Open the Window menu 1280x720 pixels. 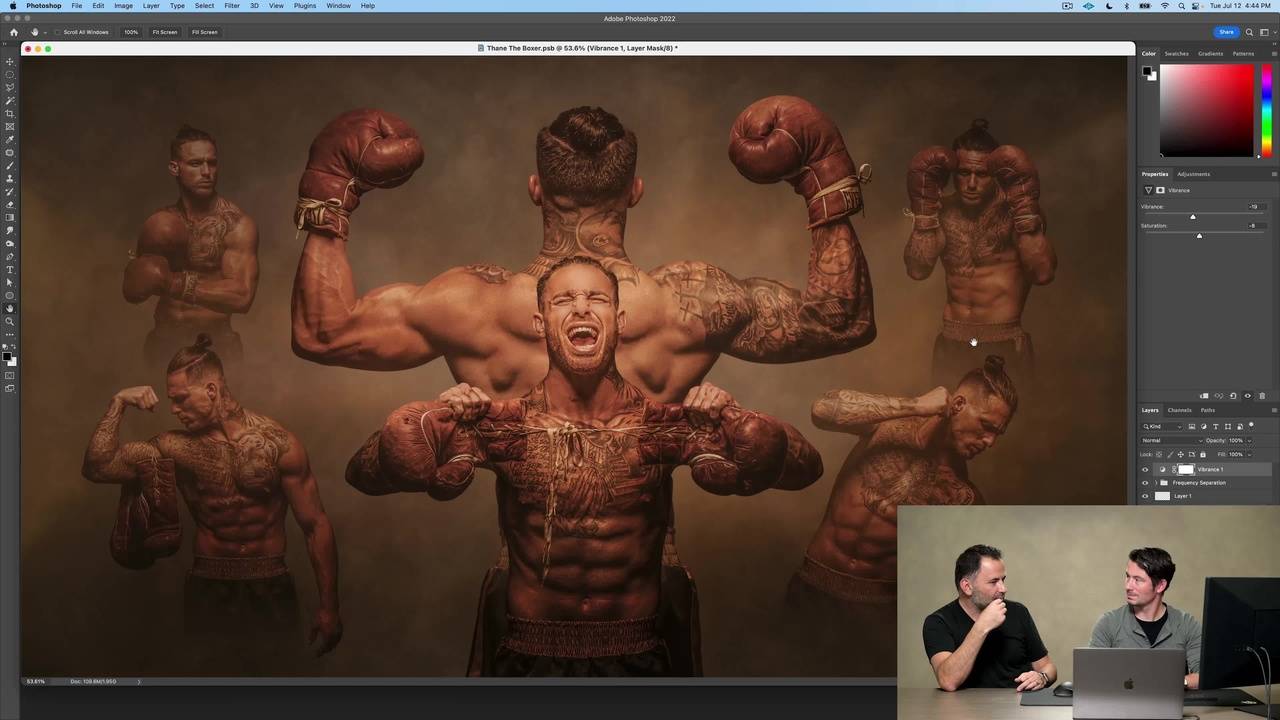338,6
